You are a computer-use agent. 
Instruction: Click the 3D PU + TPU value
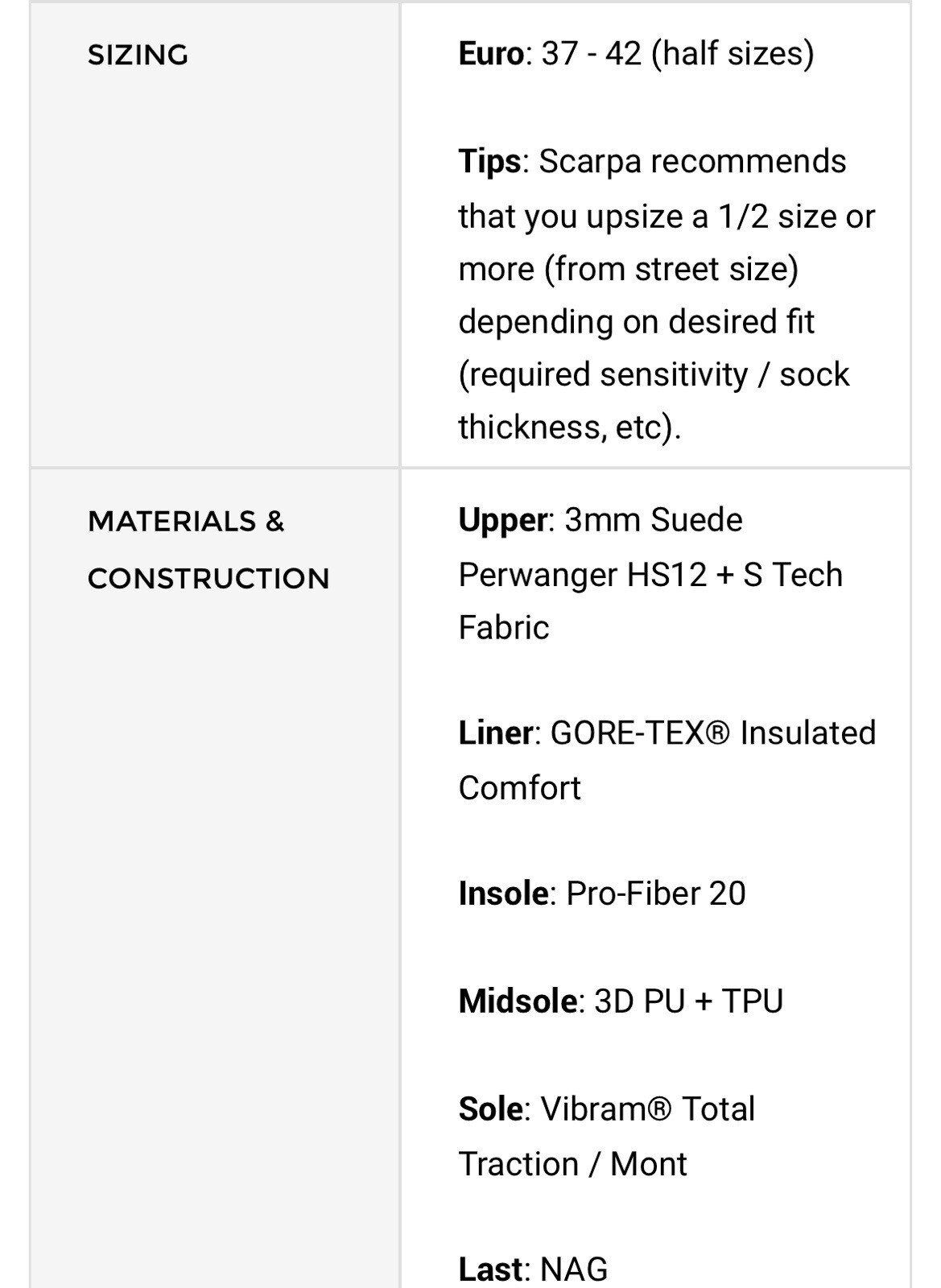[688, 1001]
